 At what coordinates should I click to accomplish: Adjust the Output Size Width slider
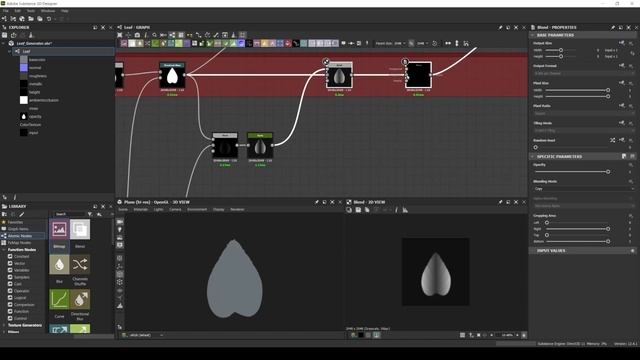(x=561, y=50)
